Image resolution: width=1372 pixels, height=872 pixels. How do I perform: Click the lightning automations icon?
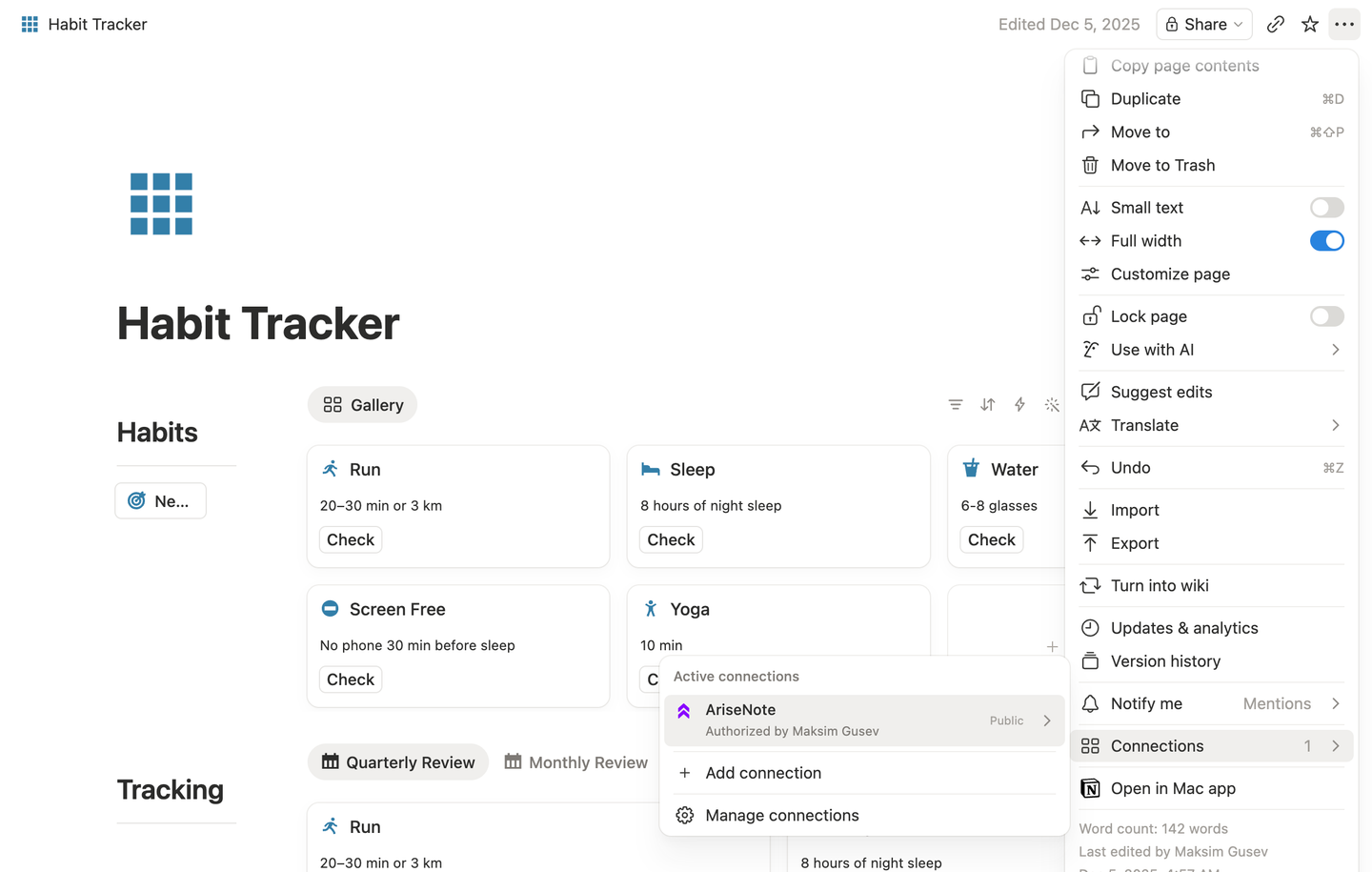click(x=1019, y=405)
